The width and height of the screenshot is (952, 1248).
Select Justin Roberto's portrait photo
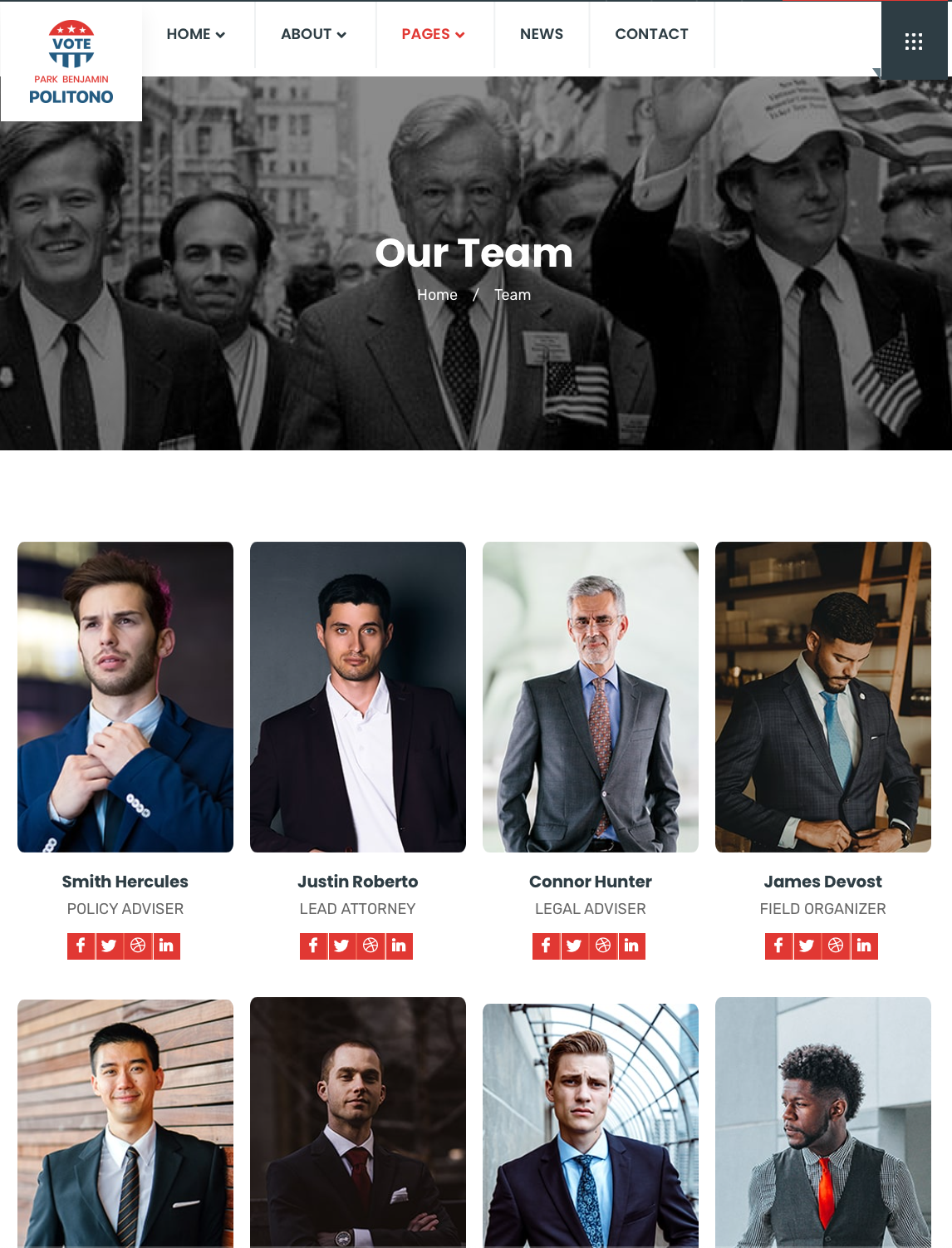click(x=358, y=697)
